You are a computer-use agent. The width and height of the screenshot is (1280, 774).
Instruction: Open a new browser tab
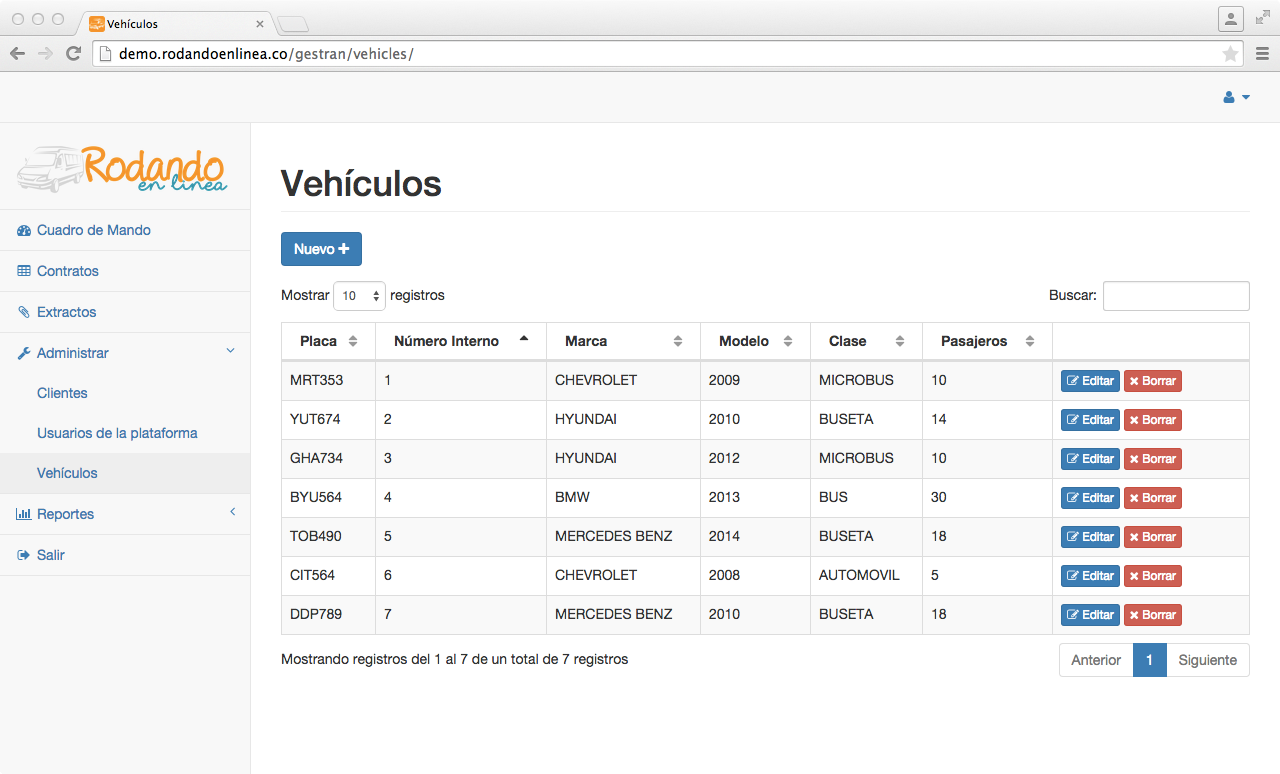(293, 24)
